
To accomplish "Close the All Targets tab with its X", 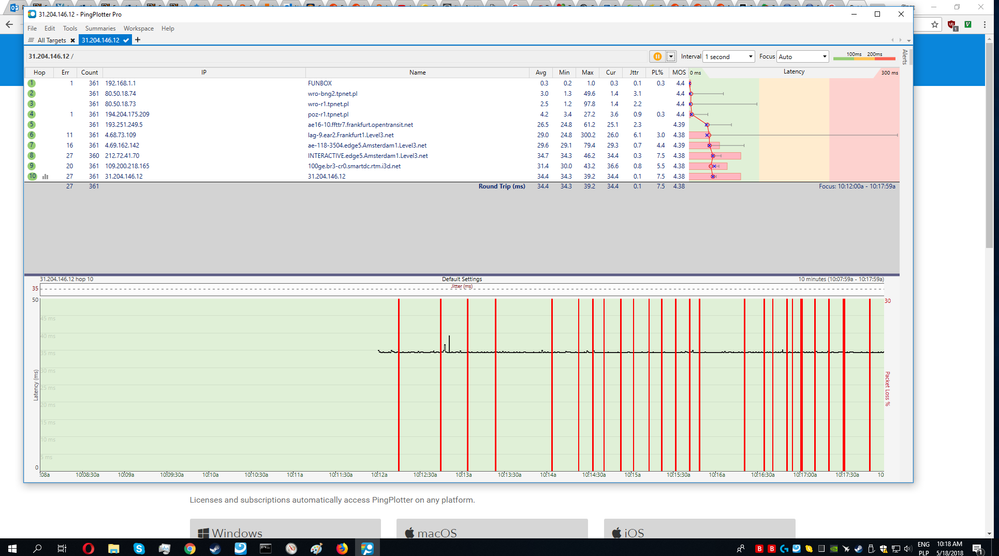I will pos(72,40).
